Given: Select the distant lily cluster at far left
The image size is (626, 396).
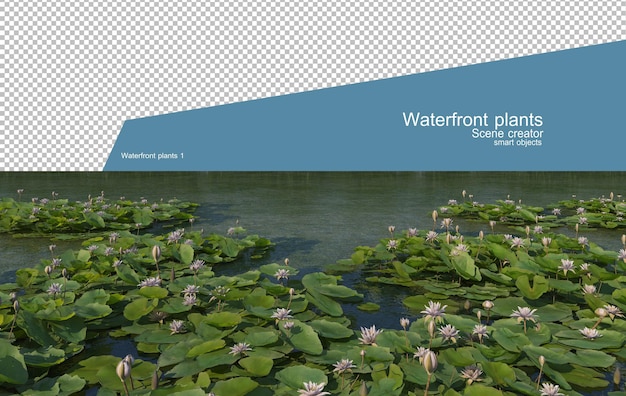Looking at the screenshot, I should pos(92,214).
